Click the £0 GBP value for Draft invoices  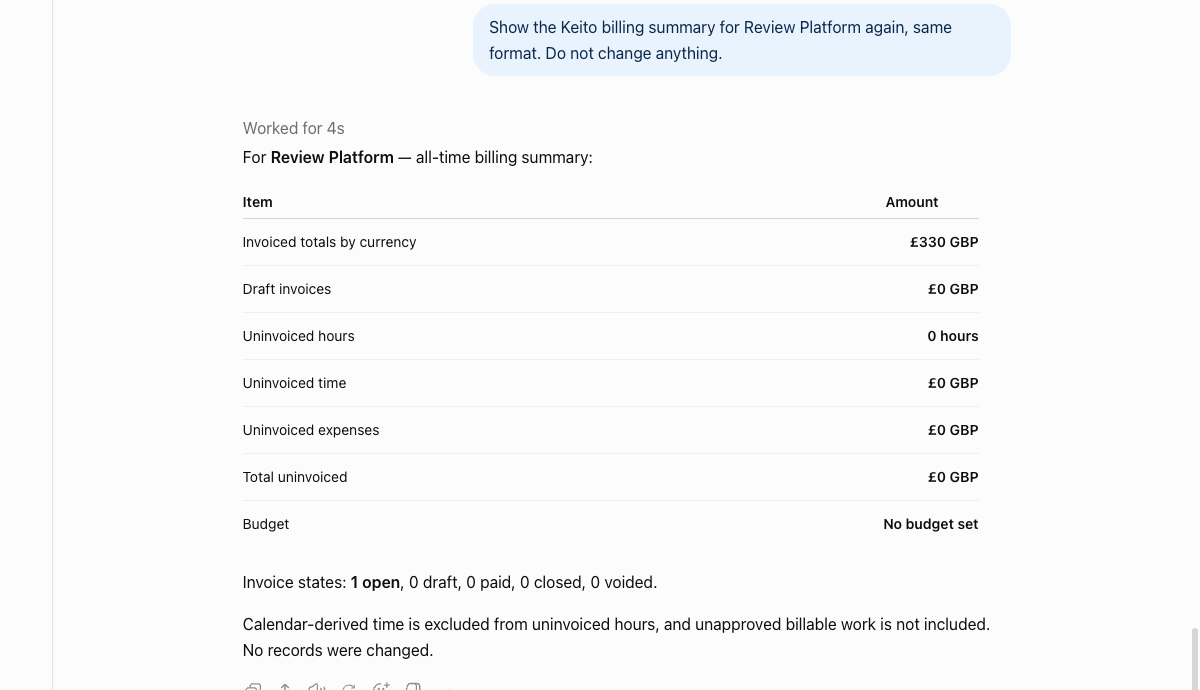(x=953, y=289)
